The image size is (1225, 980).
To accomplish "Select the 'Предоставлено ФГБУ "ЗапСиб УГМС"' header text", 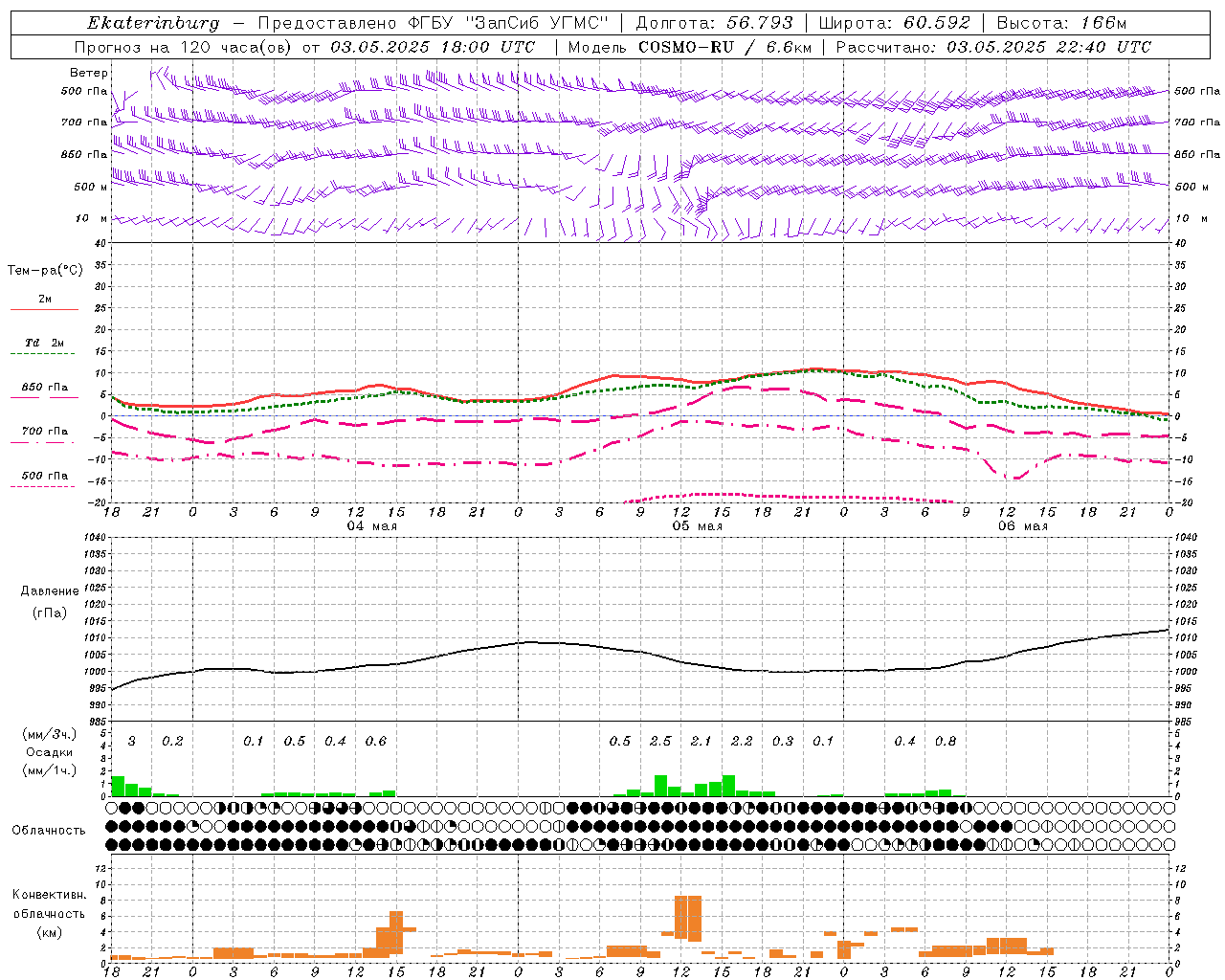I will tap(434, 23).
